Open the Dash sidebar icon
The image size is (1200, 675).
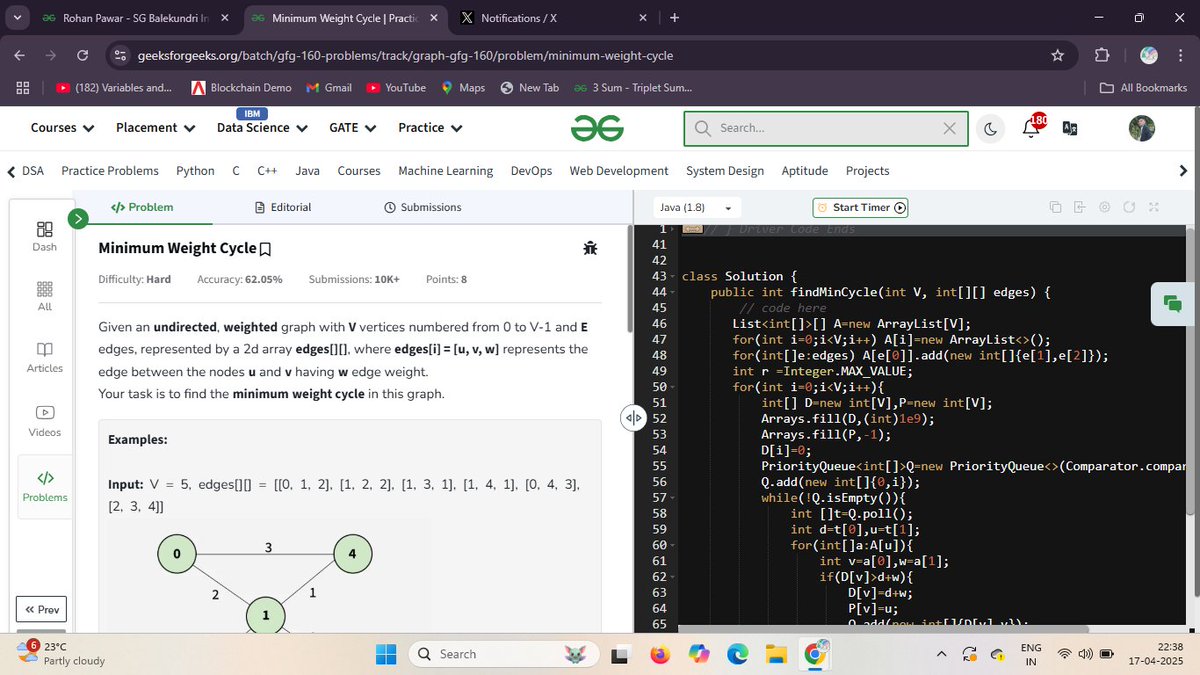pyautogui.click(x=44, y=236)
